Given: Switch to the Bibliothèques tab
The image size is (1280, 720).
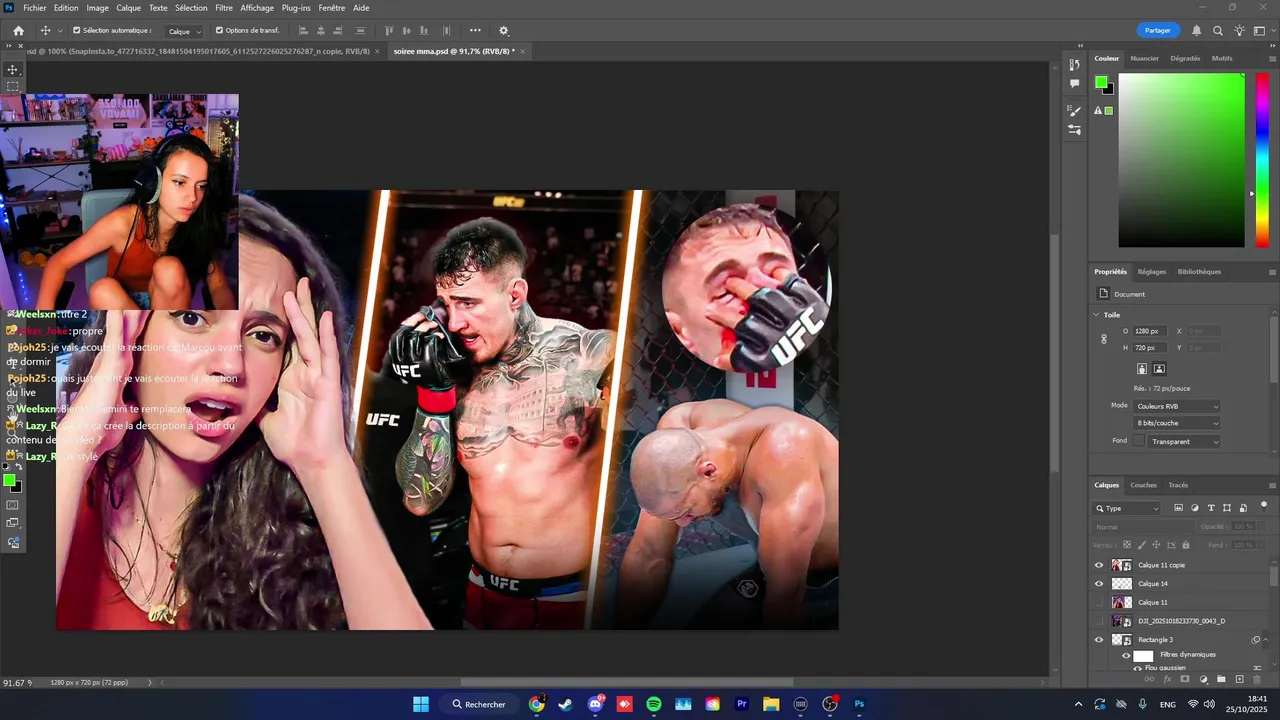Looking at the screenshot, I should [1199, 272].
